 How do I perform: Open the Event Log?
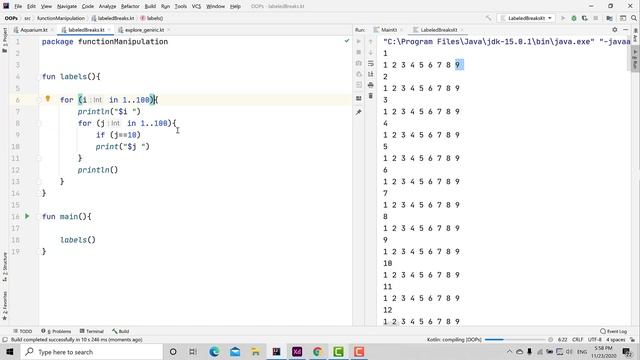coord(613,331)
